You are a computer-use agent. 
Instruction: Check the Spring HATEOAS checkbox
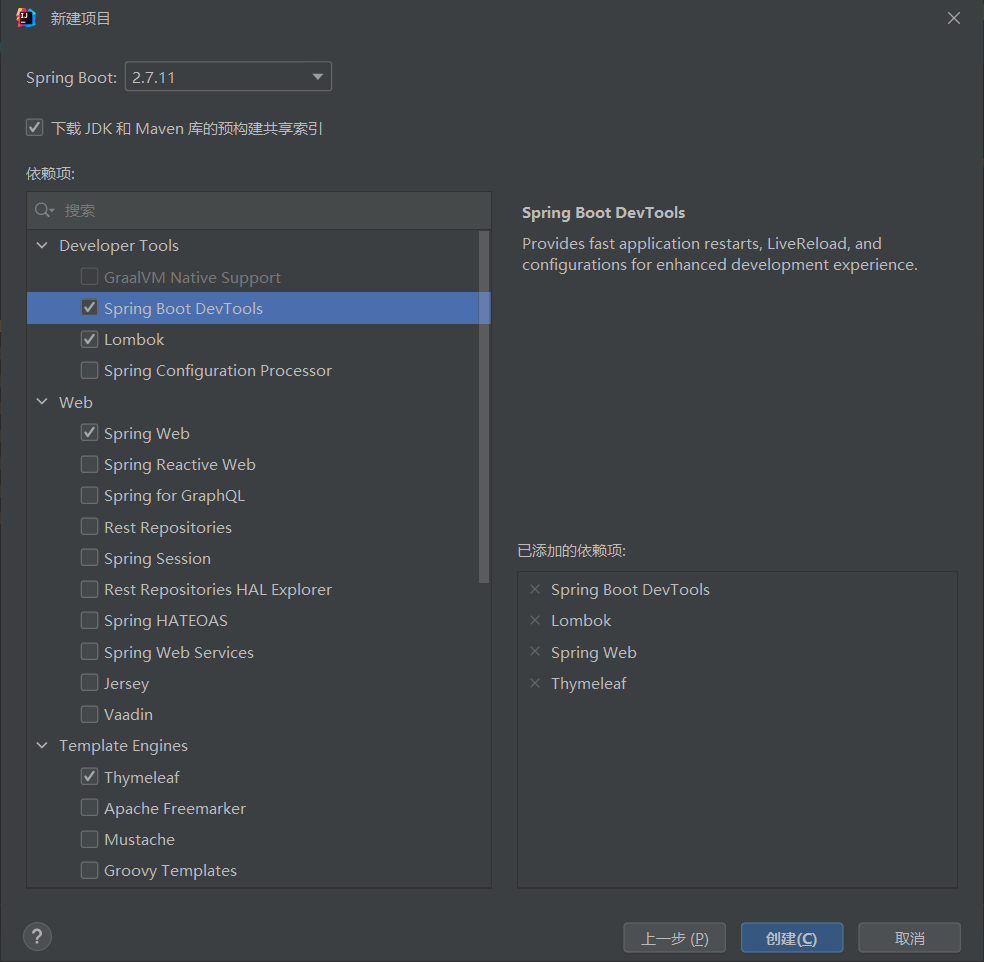(x=89, y=620)
